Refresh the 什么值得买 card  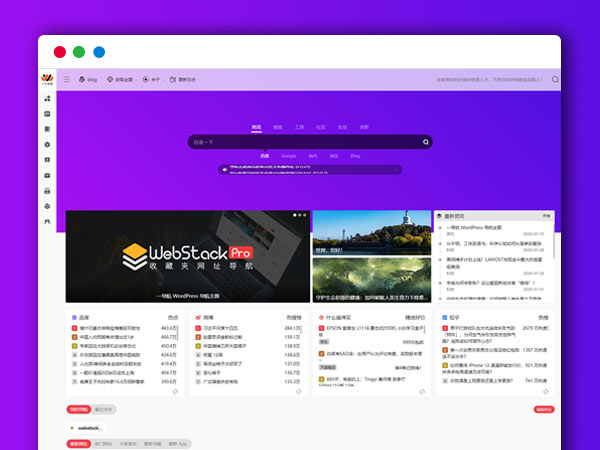coord(422,391)
